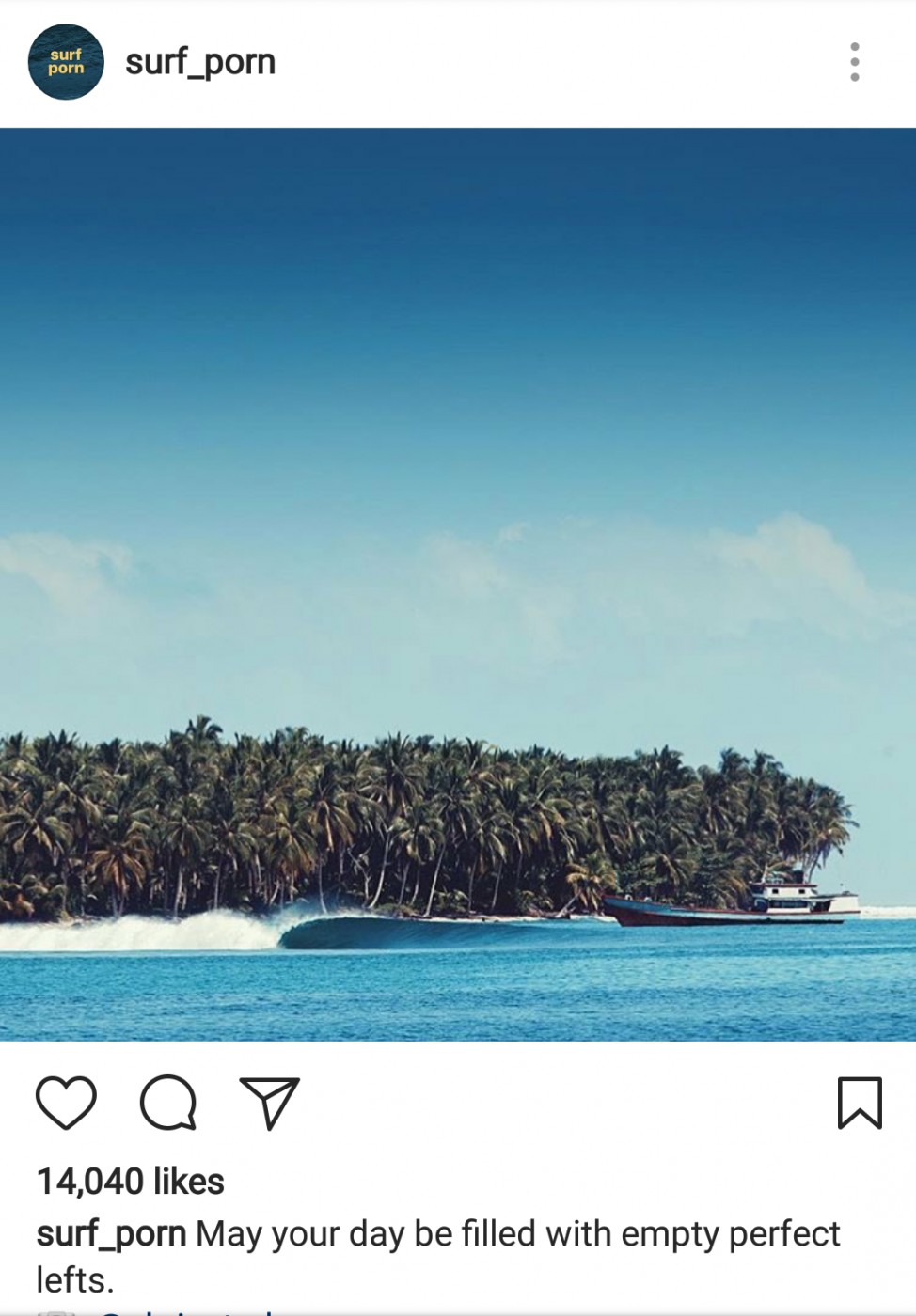
Task: Save the post with the bookmark icon
Action: 860,1103
